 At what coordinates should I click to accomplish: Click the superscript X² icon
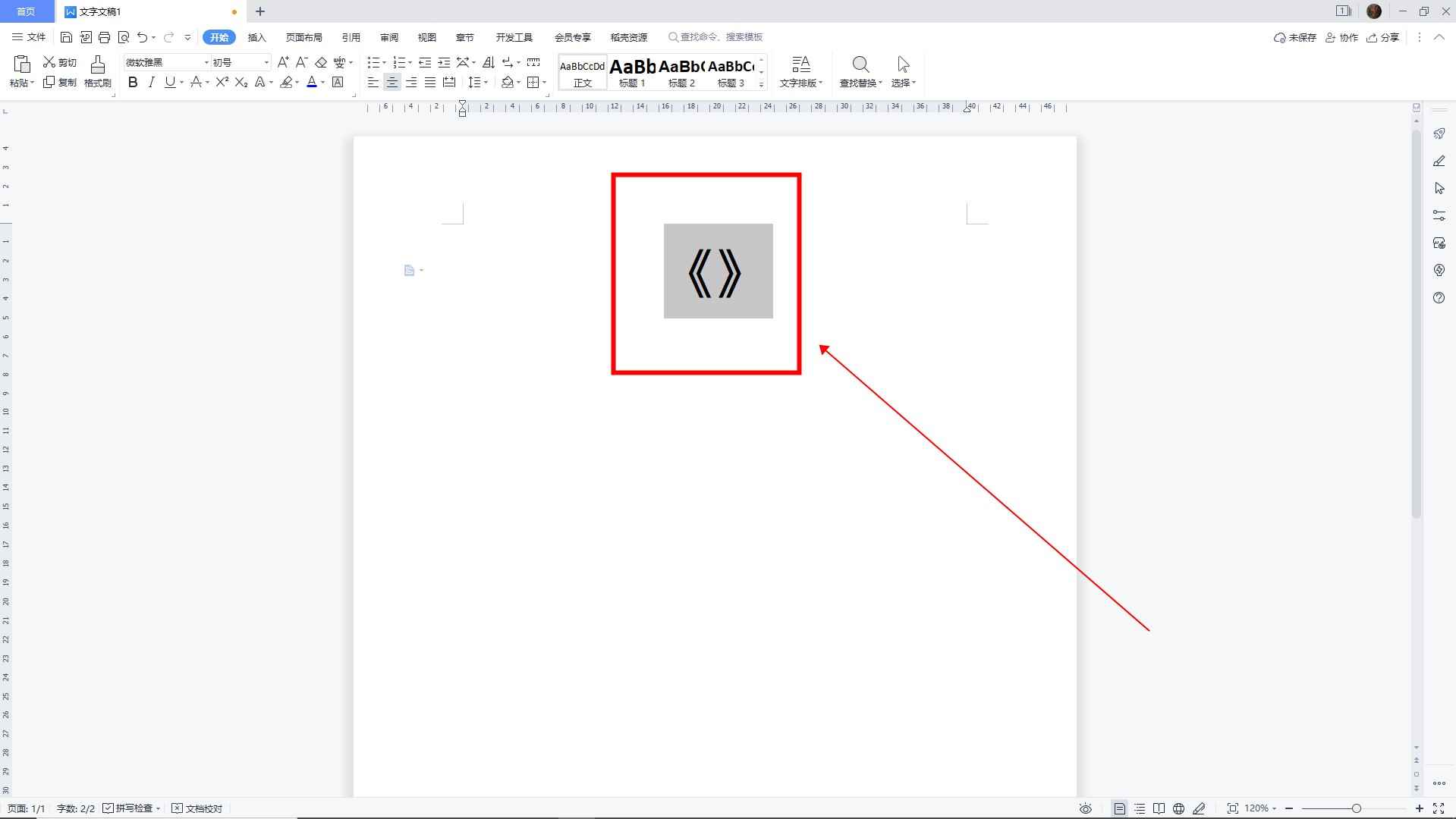pos(222,82)
